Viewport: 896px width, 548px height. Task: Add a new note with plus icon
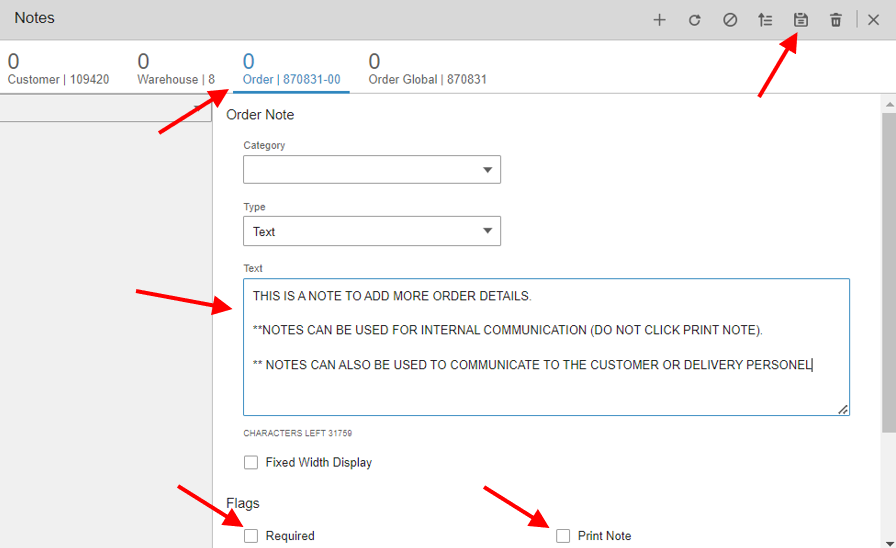(x=659, y=20)
